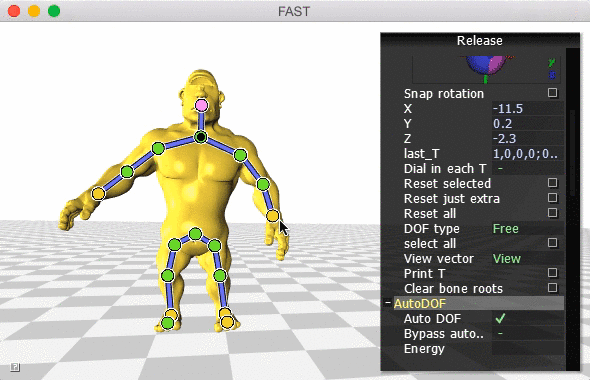Screen dimensions: 590x380
Task: Select the green pelvis joint at the top of the legs
Action: (x=195, y=234)
